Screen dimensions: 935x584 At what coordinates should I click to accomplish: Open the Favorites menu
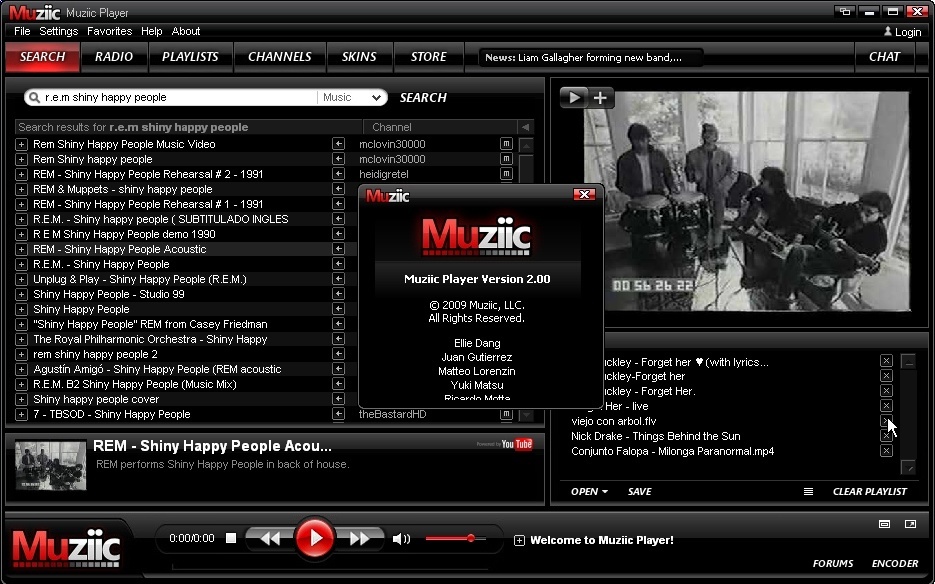coord(109,31)
